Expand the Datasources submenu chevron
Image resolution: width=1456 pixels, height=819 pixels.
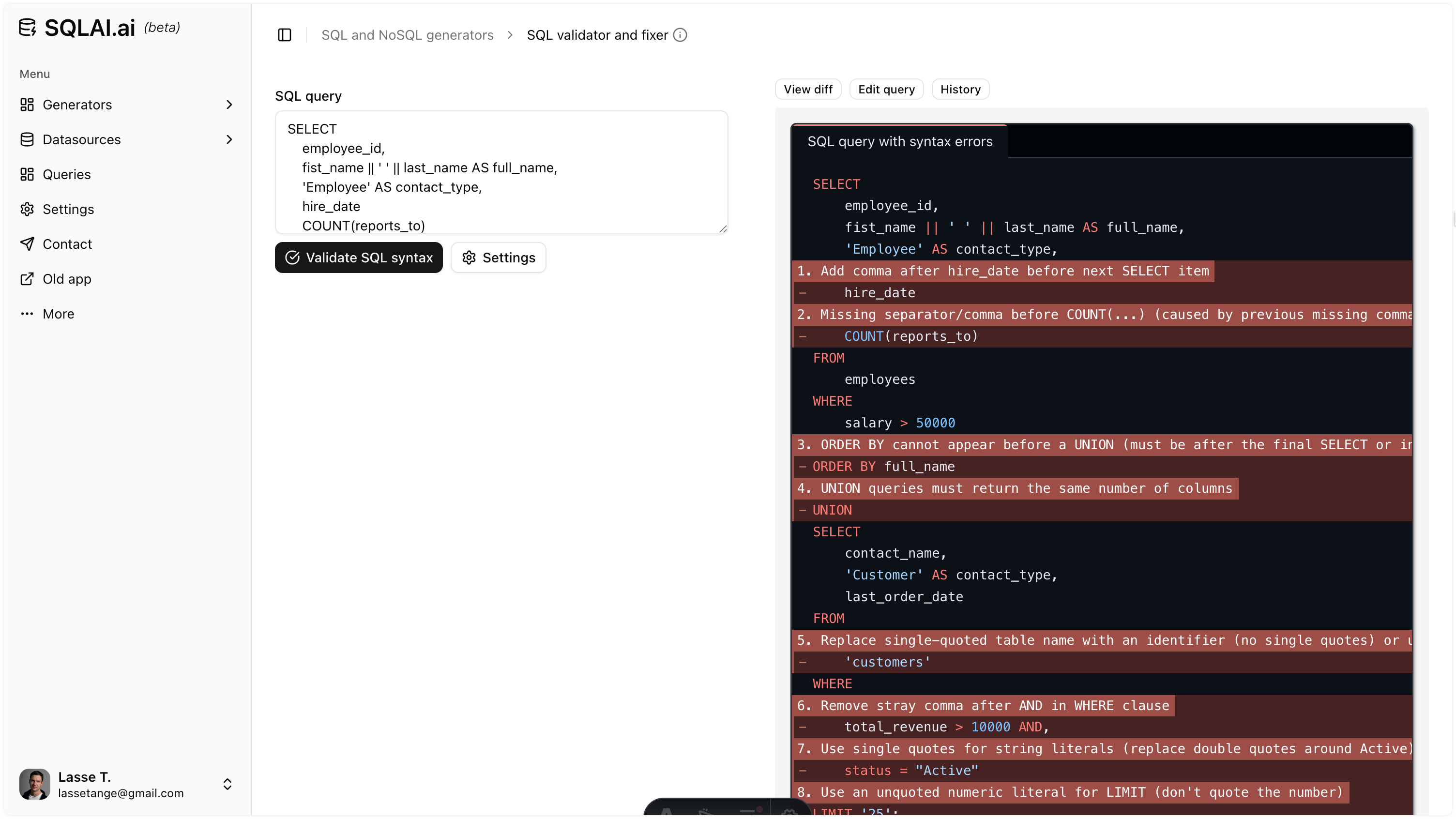[x=229, y=139]
